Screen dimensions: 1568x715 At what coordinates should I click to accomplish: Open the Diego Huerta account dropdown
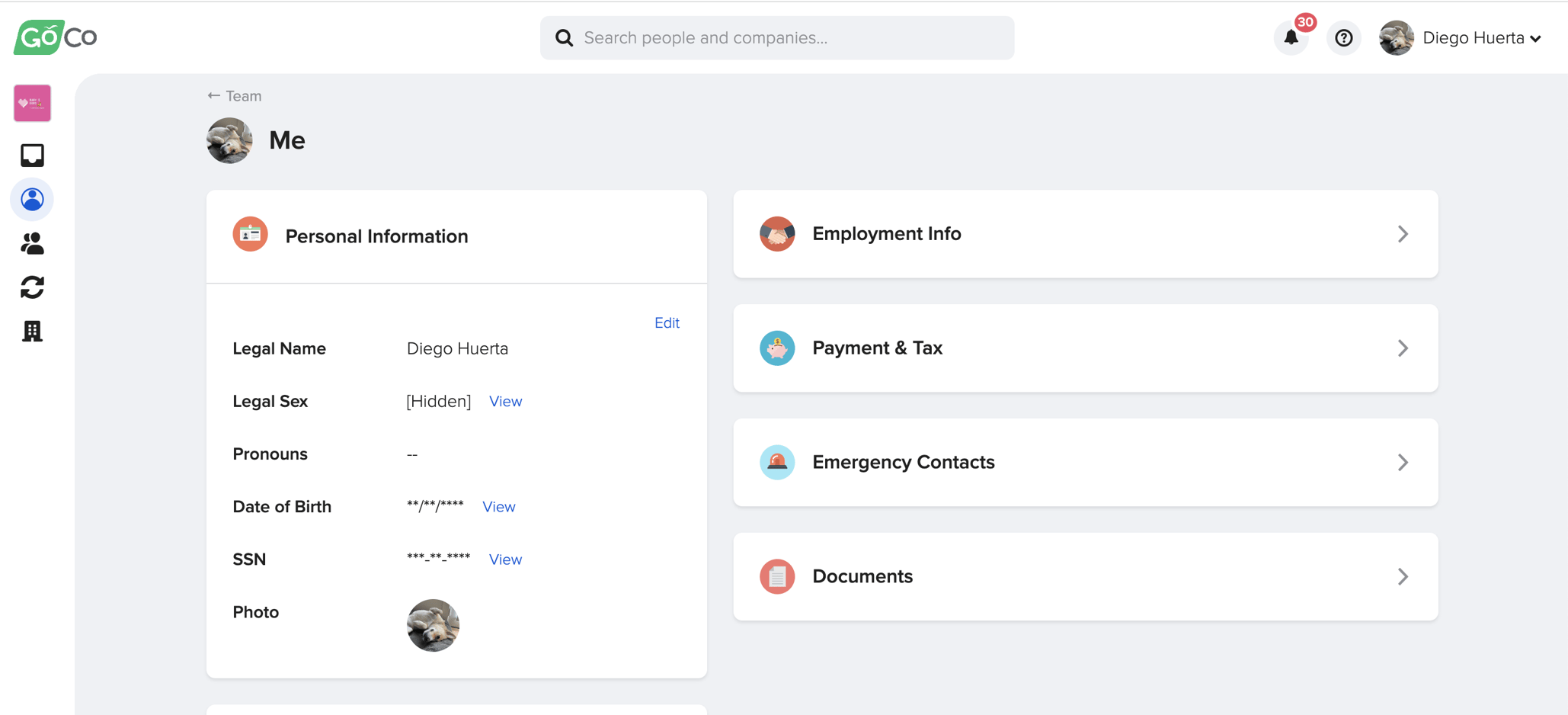click(1480, 37)
